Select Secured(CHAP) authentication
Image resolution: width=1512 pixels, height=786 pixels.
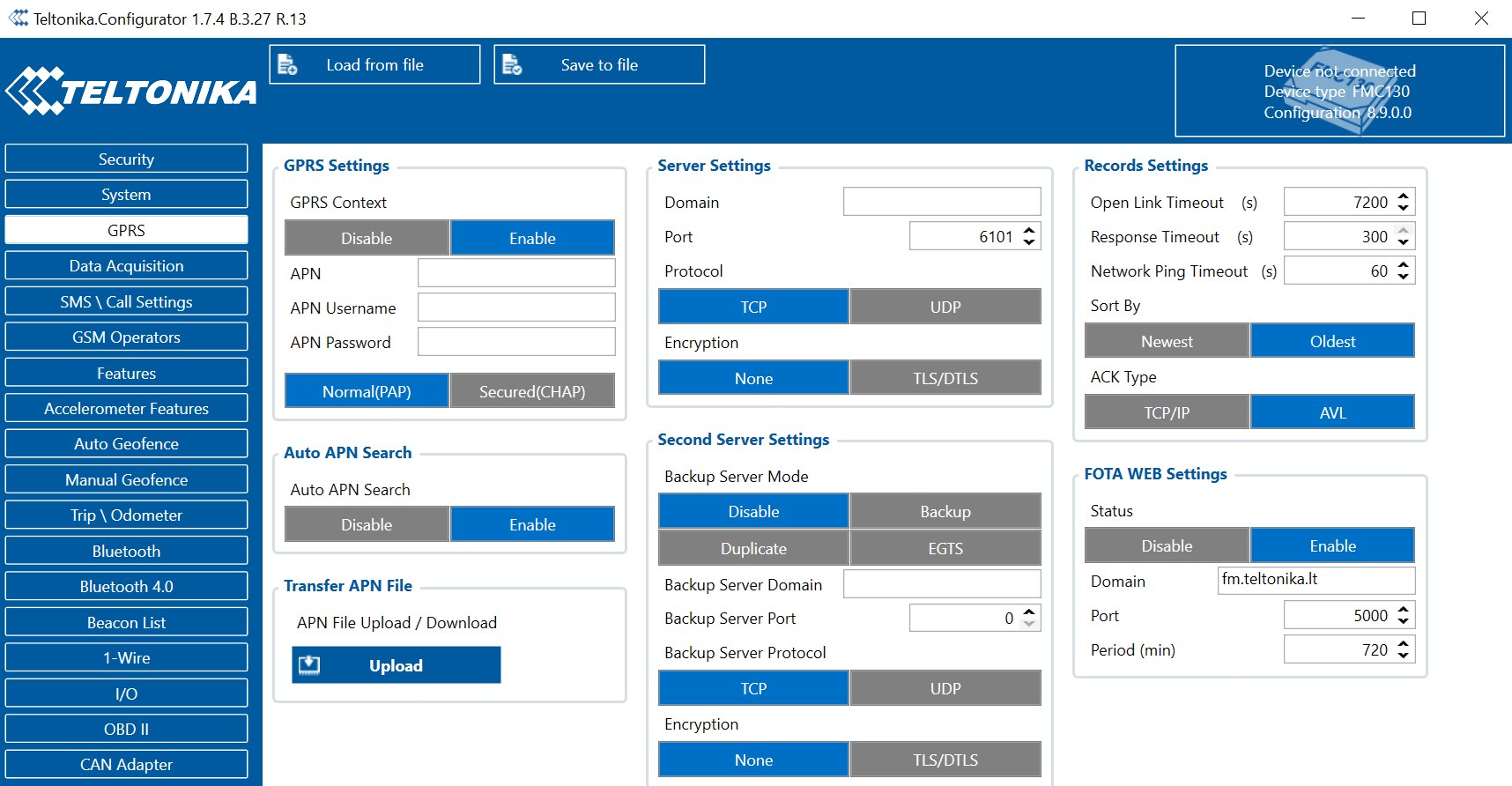[x=532, y=391]
